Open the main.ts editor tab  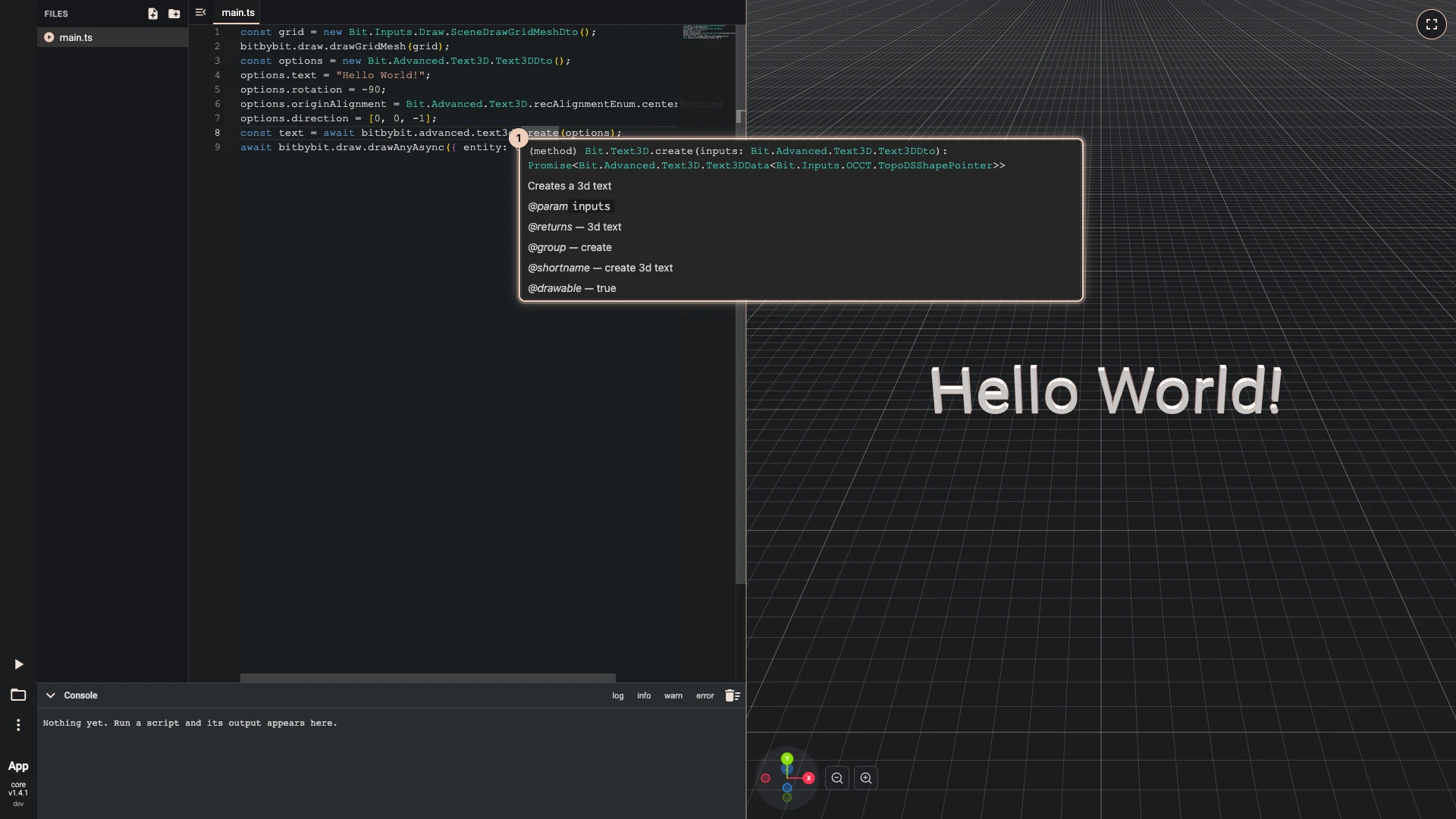coord(238,13)
